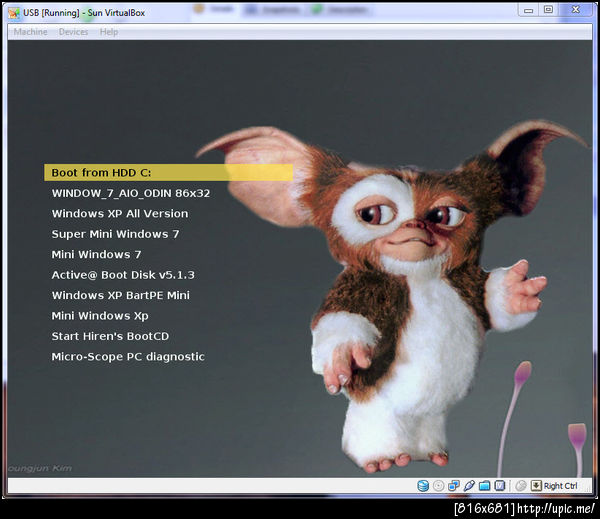
Task: Click the mouse integration status icon
Action: click(520, 486)
